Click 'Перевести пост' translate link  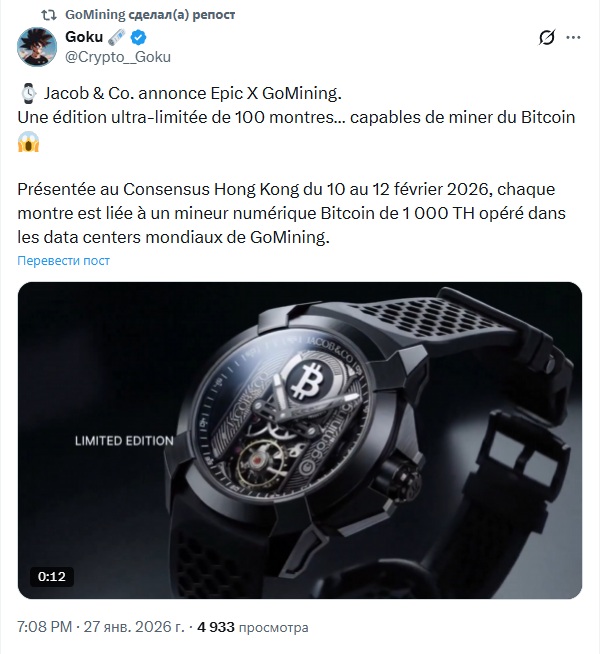(63, 261)
